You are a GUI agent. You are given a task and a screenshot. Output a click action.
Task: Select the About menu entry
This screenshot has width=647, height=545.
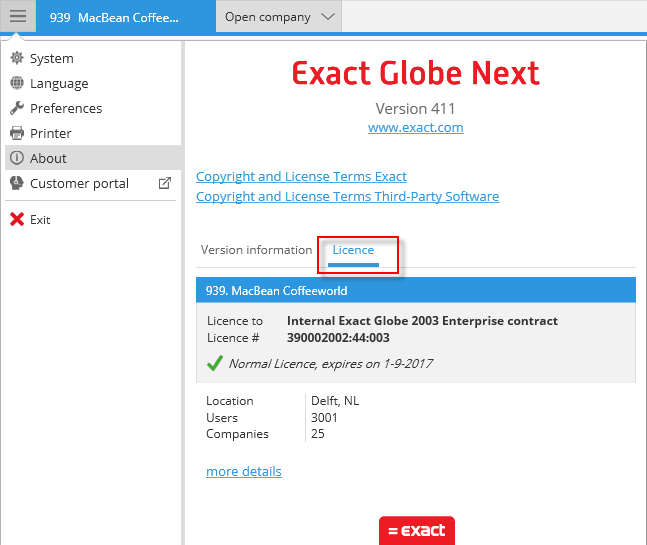[93, 158]
